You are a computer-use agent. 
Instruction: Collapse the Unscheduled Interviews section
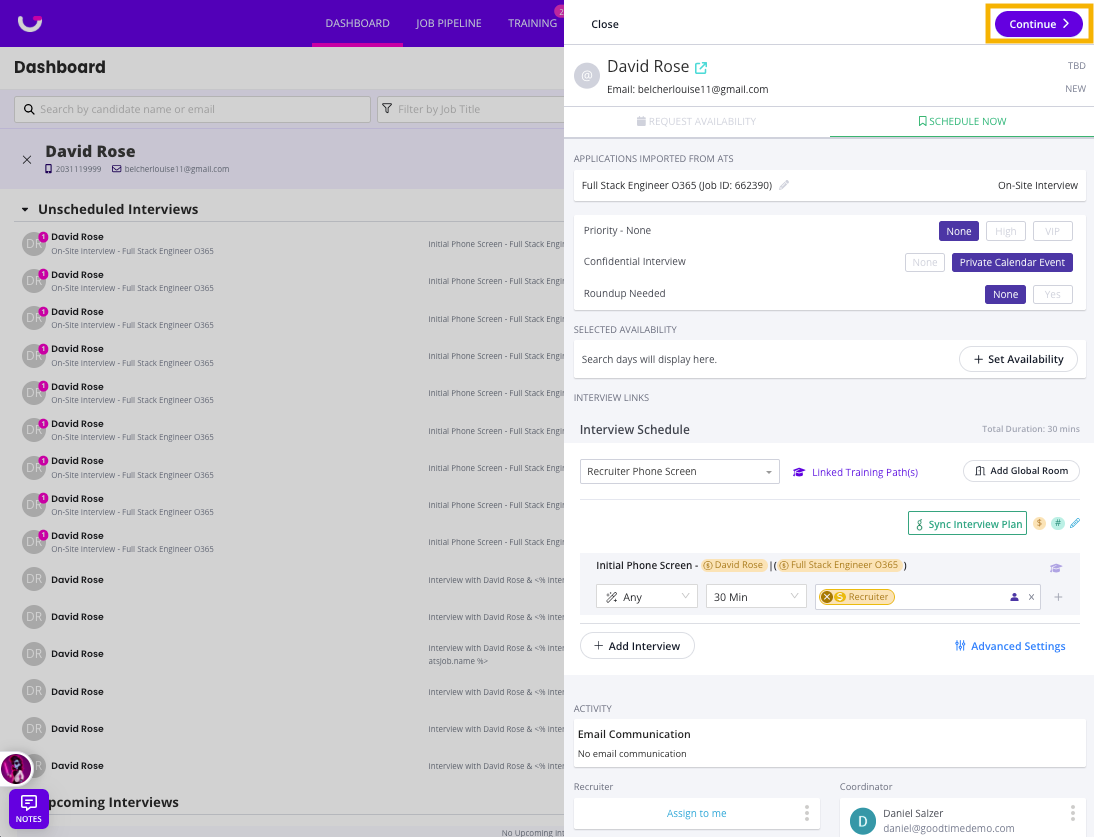pos(25,209)
